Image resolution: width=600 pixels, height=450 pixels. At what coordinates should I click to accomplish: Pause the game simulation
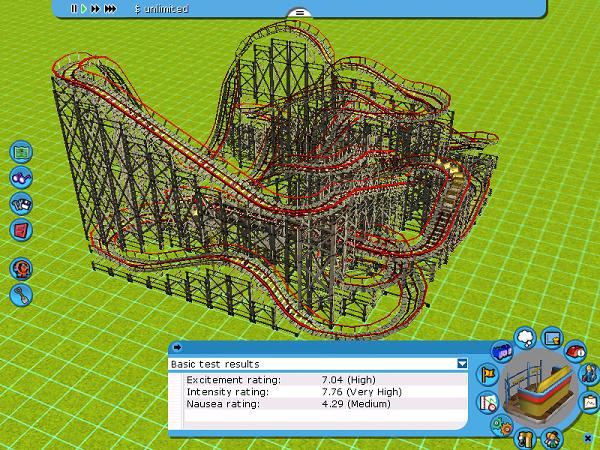[74, 8]
